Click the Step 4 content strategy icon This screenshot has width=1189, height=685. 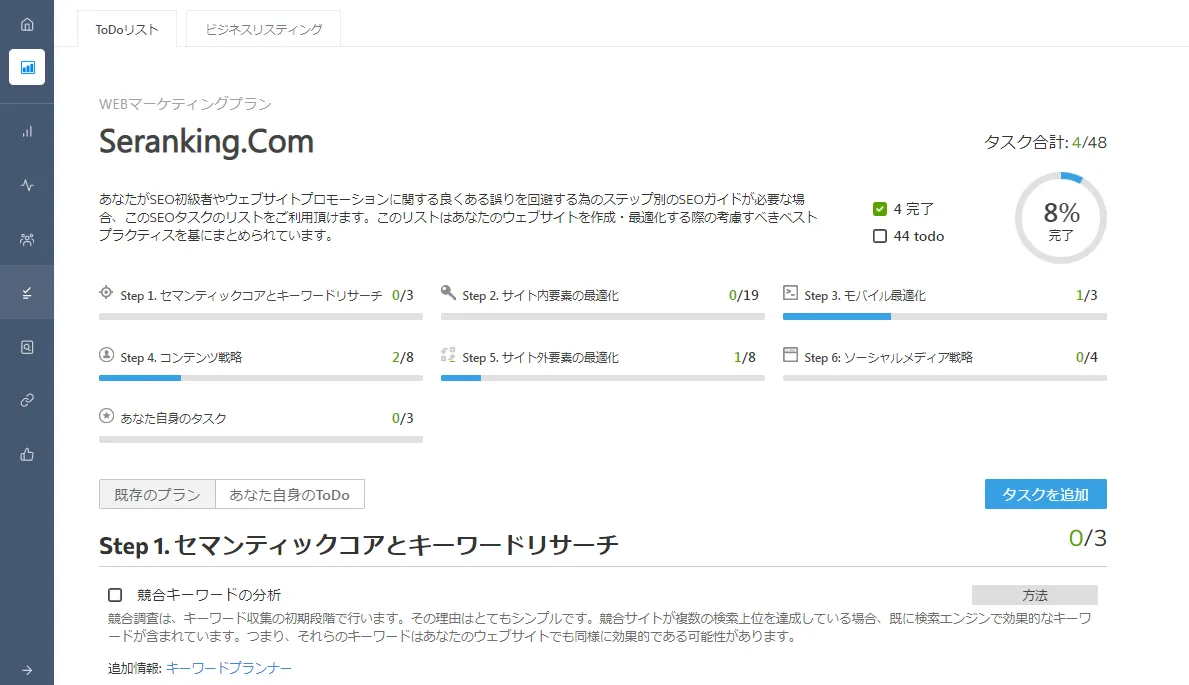pyautogui.click(x=106, y=355)
